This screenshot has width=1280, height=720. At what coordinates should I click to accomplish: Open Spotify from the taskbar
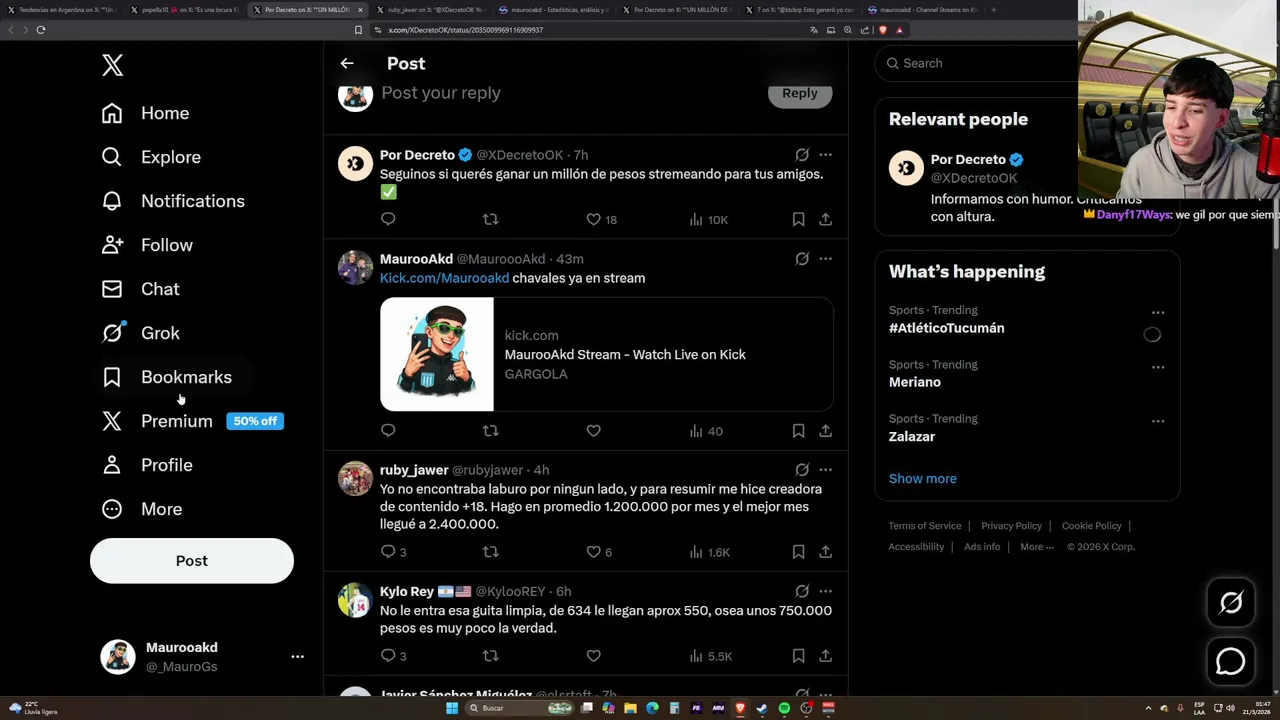pyautogui.click(x=784, y=708)
